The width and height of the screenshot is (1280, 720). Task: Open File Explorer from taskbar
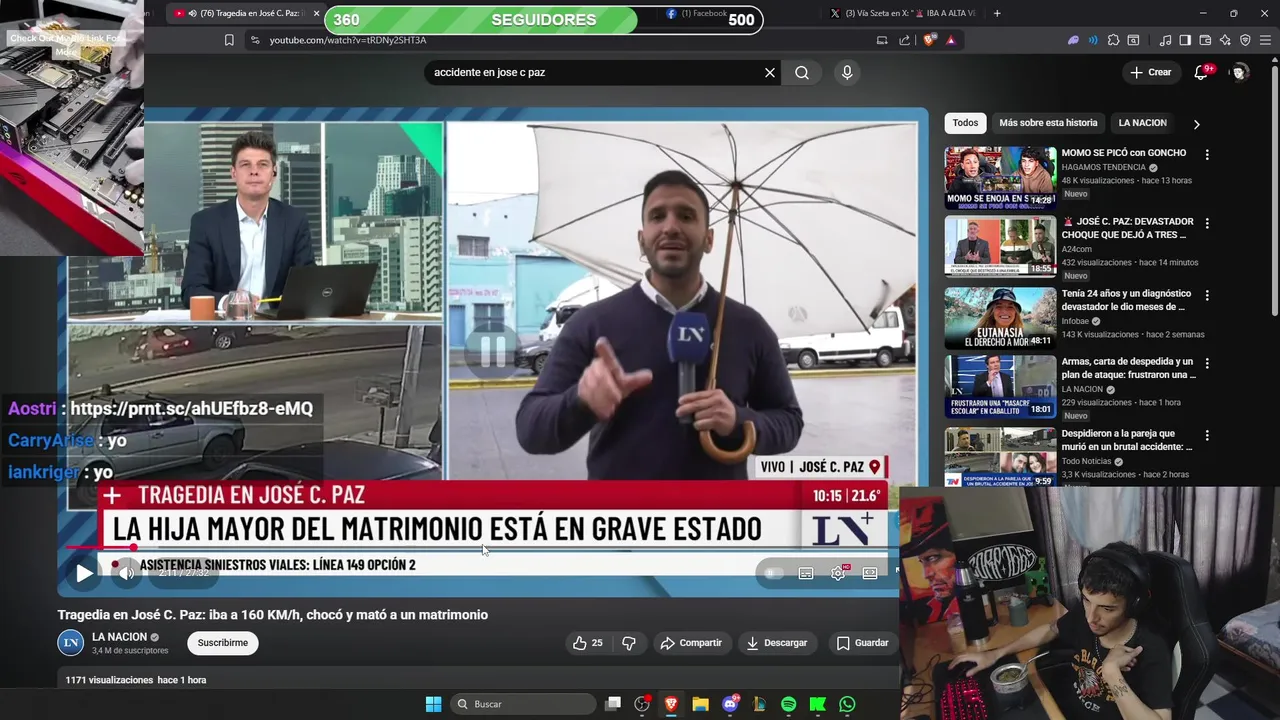point(700,704)
